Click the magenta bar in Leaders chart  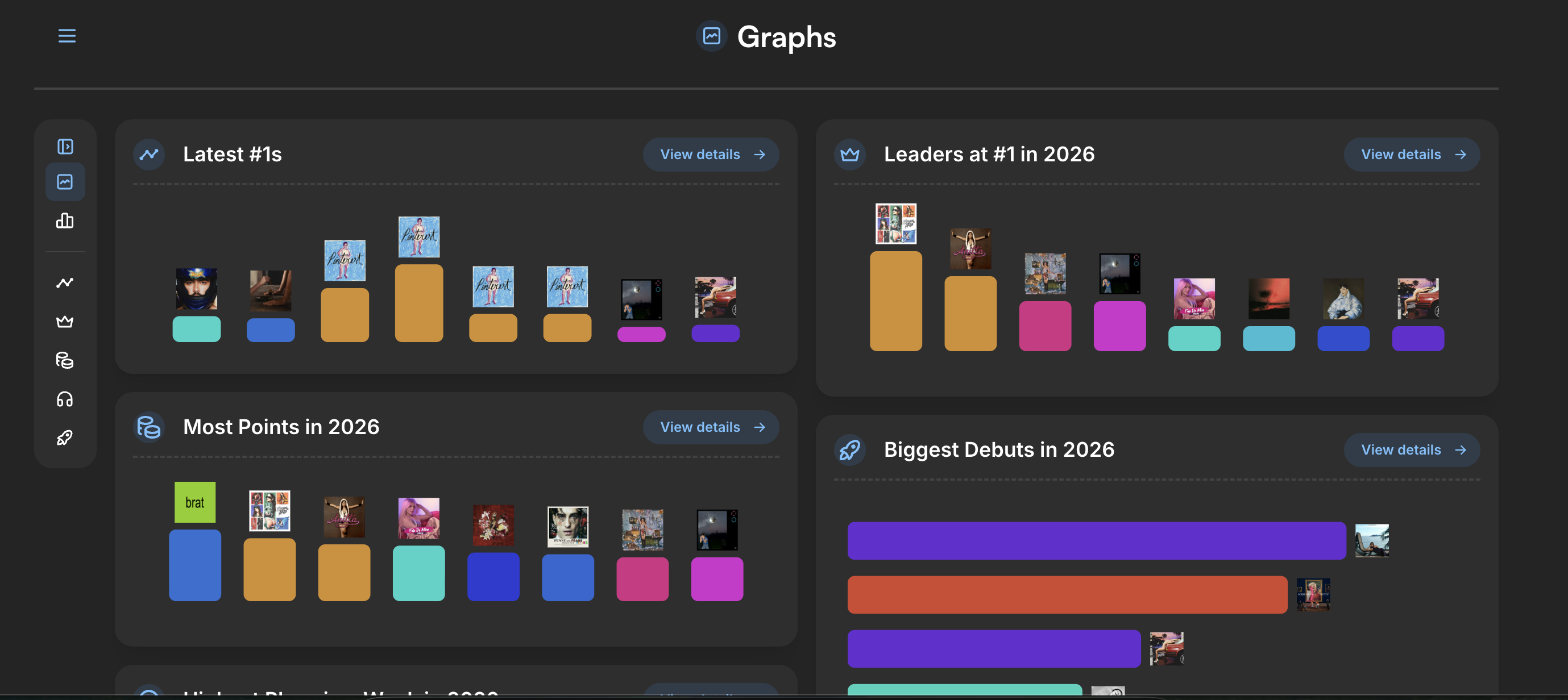click(1120, 326)
